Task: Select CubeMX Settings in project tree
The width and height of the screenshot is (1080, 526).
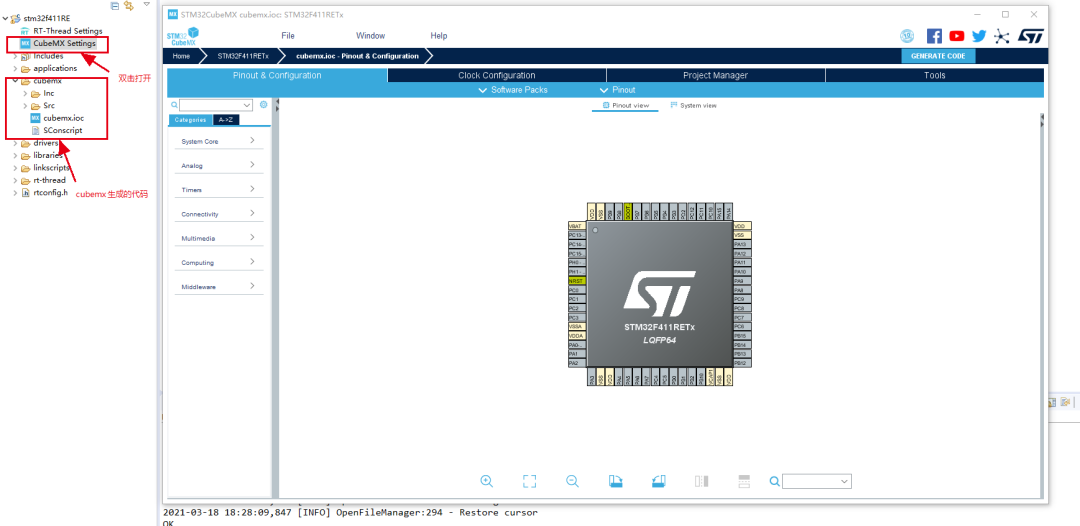Action: point(64,43)
